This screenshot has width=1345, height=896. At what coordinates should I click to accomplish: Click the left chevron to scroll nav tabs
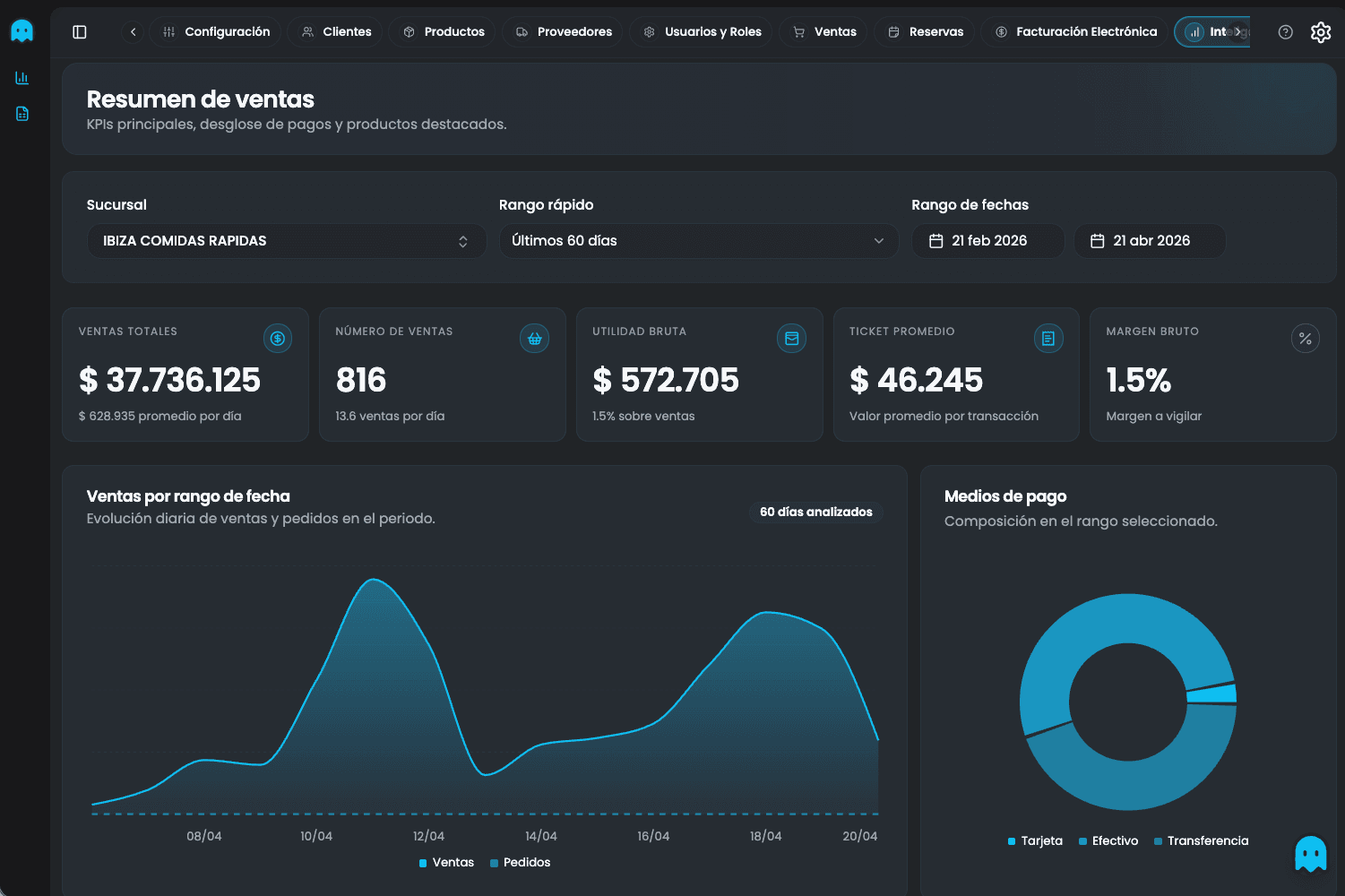point(132,31)
